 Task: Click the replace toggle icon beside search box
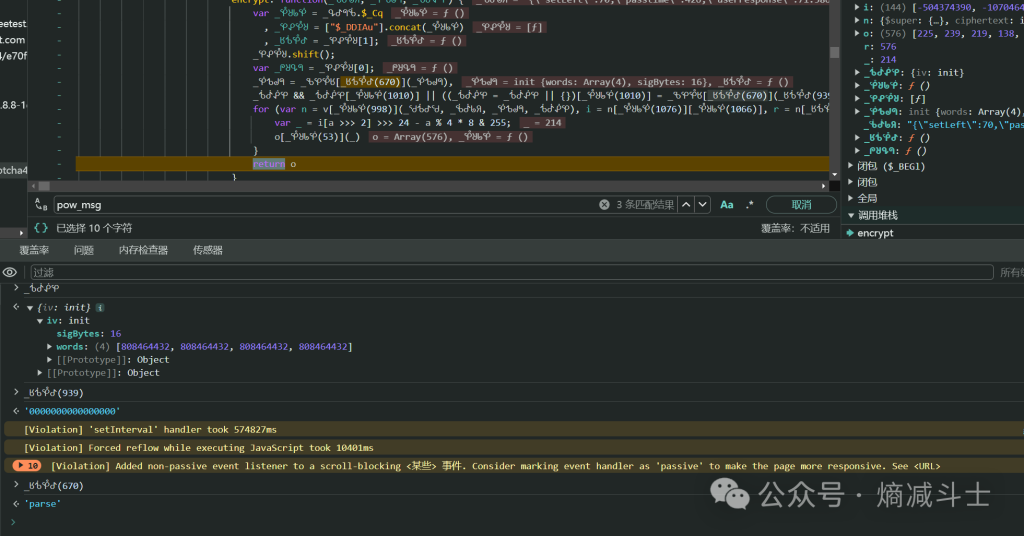pos(41,205)
